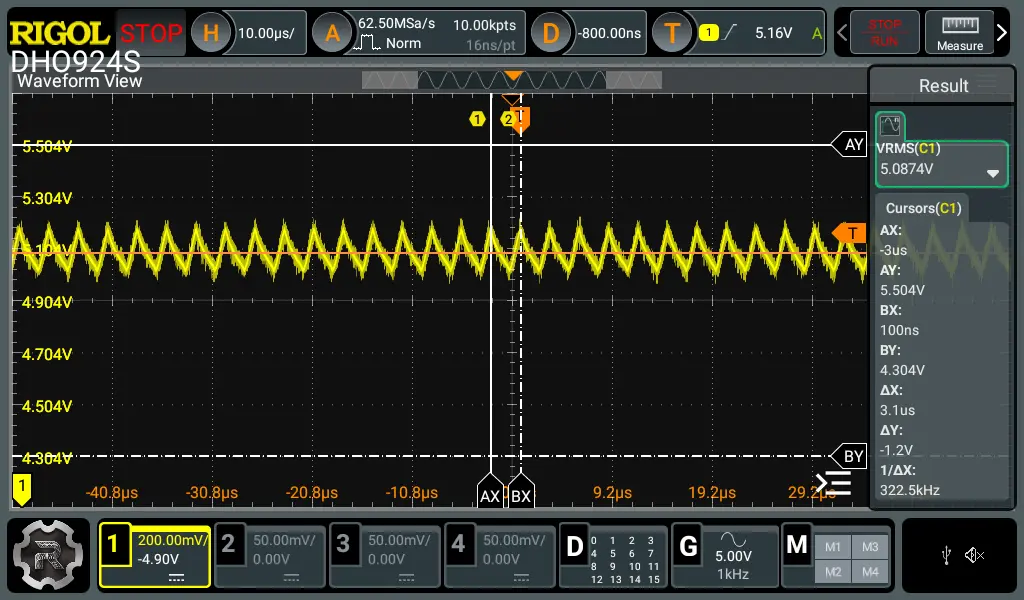
Task: Toggle math channel M4
Action: click(x=870, y=572)
